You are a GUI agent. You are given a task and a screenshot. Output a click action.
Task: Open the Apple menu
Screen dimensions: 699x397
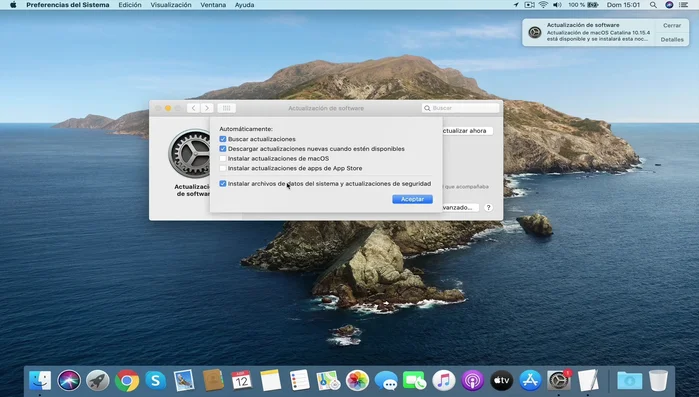13,5
